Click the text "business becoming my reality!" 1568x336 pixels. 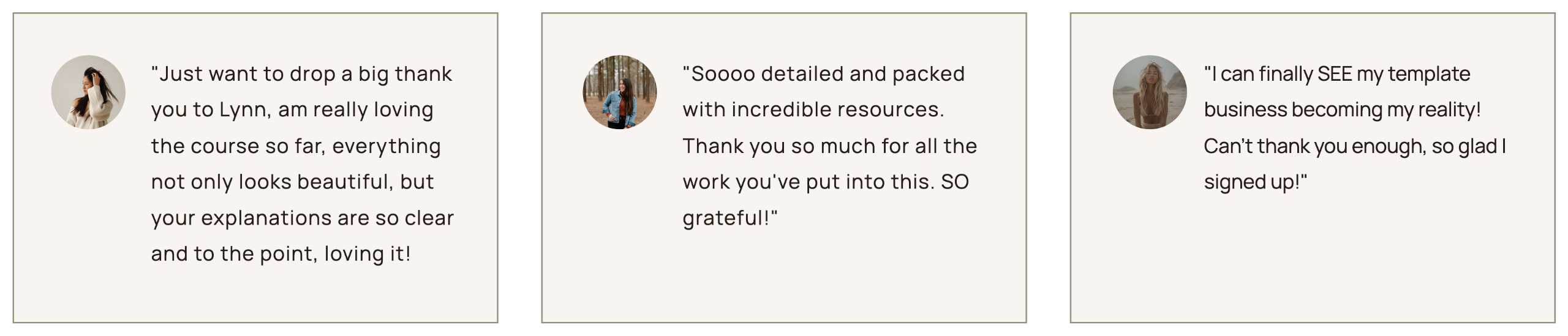tap(1342, 110)
